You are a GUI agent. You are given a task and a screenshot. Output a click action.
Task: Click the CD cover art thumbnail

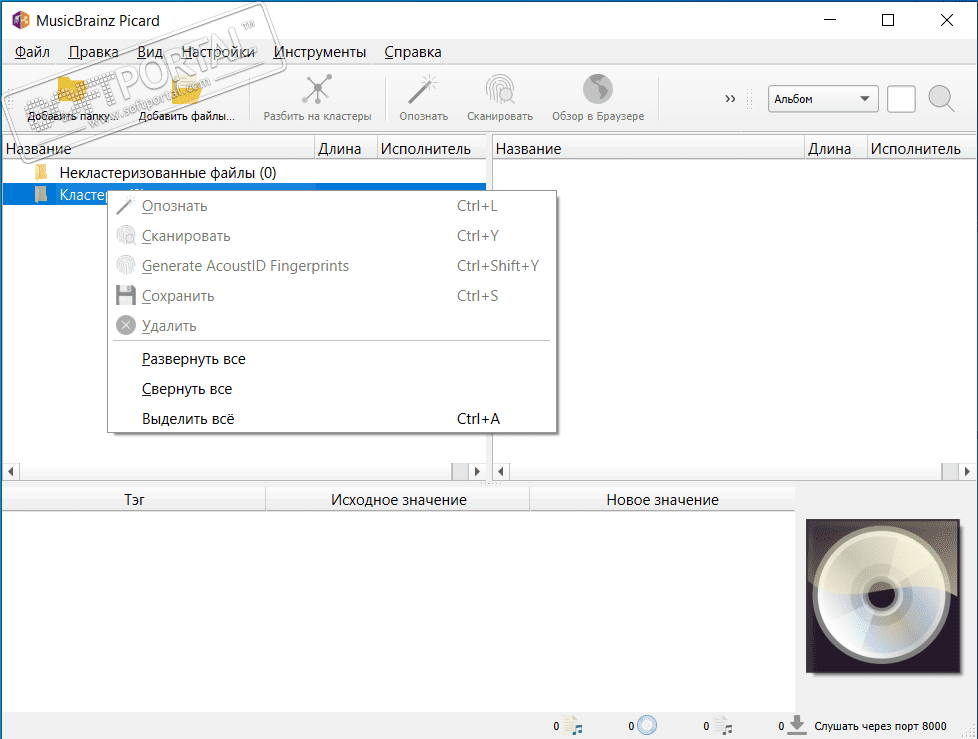pos(883,597)
